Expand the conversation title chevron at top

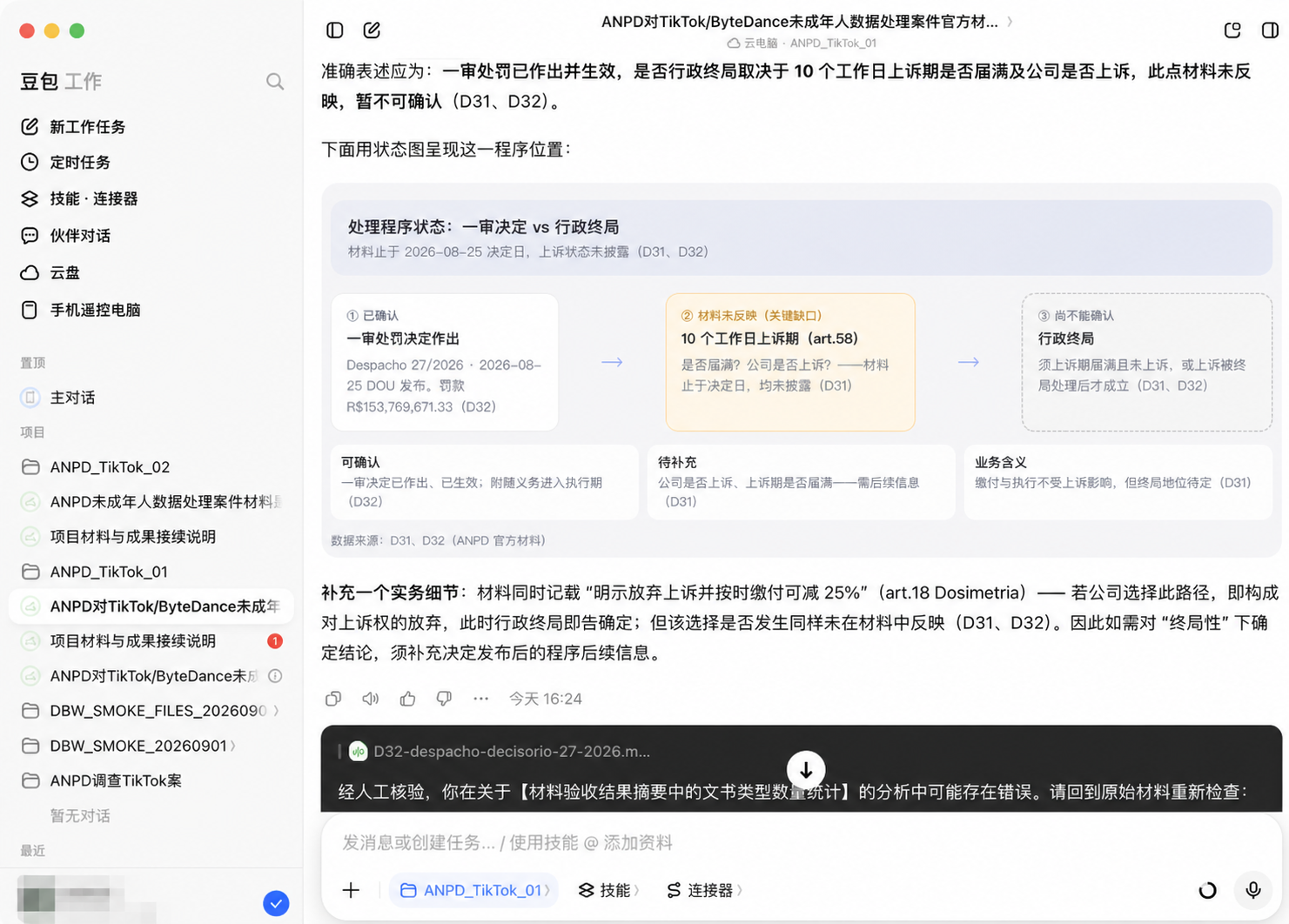click(1010, 22)
